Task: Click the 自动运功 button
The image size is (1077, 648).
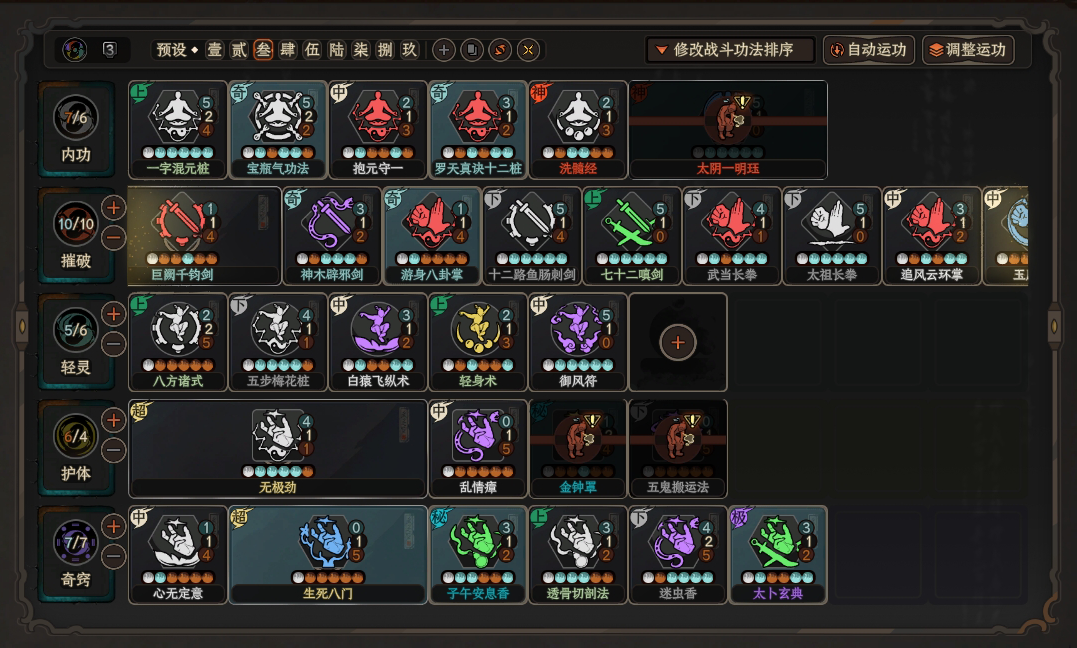Action: pos(869,50)
